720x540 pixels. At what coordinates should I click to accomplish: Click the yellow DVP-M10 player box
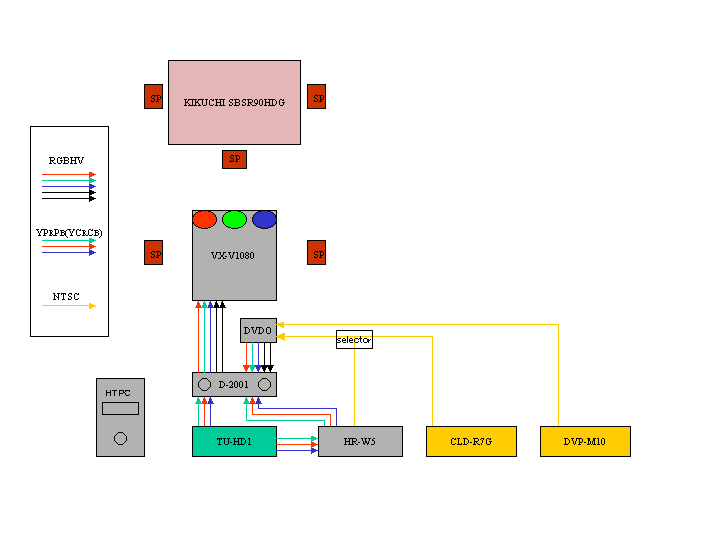pyautogui.click(x=585, y=441)
